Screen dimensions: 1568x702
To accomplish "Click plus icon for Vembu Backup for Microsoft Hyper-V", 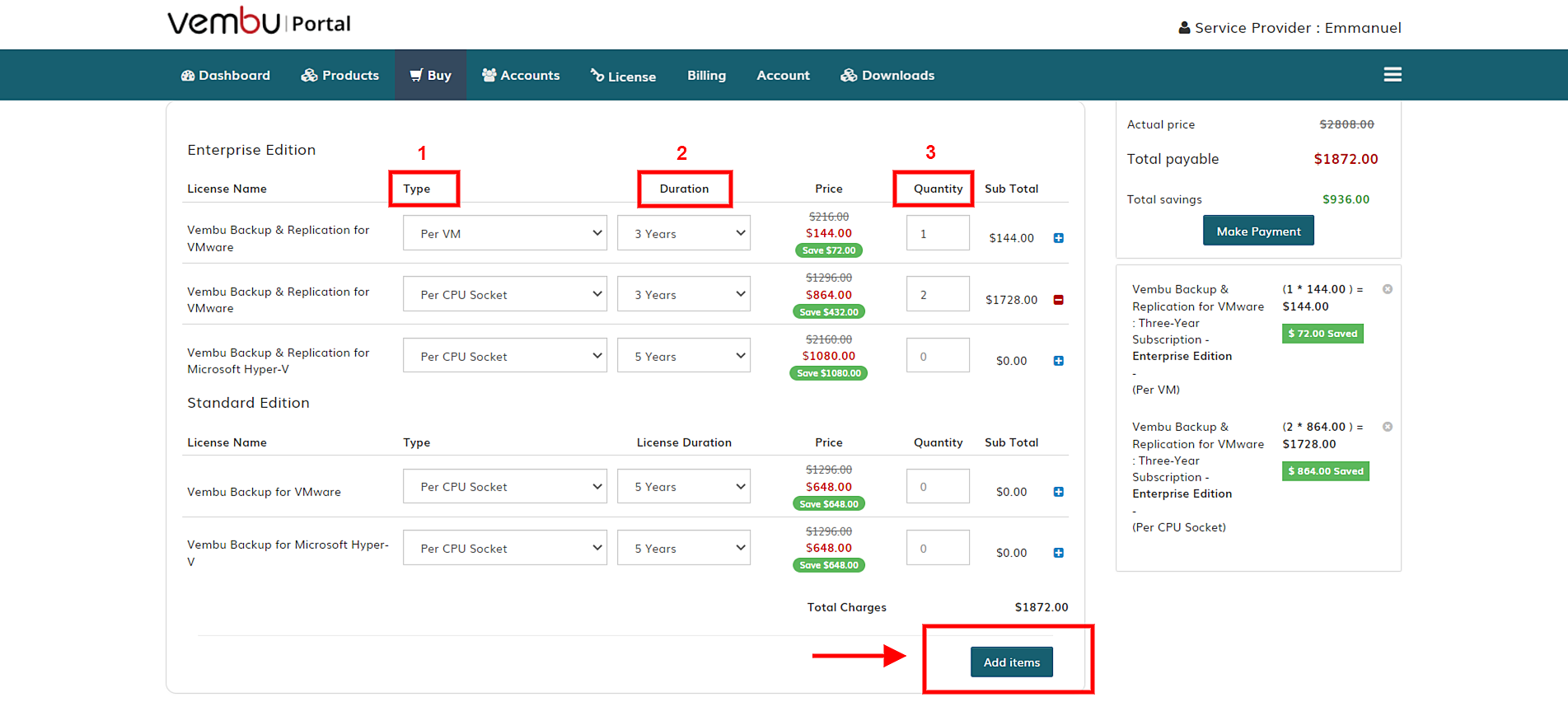I will [x=1059, y=553].
